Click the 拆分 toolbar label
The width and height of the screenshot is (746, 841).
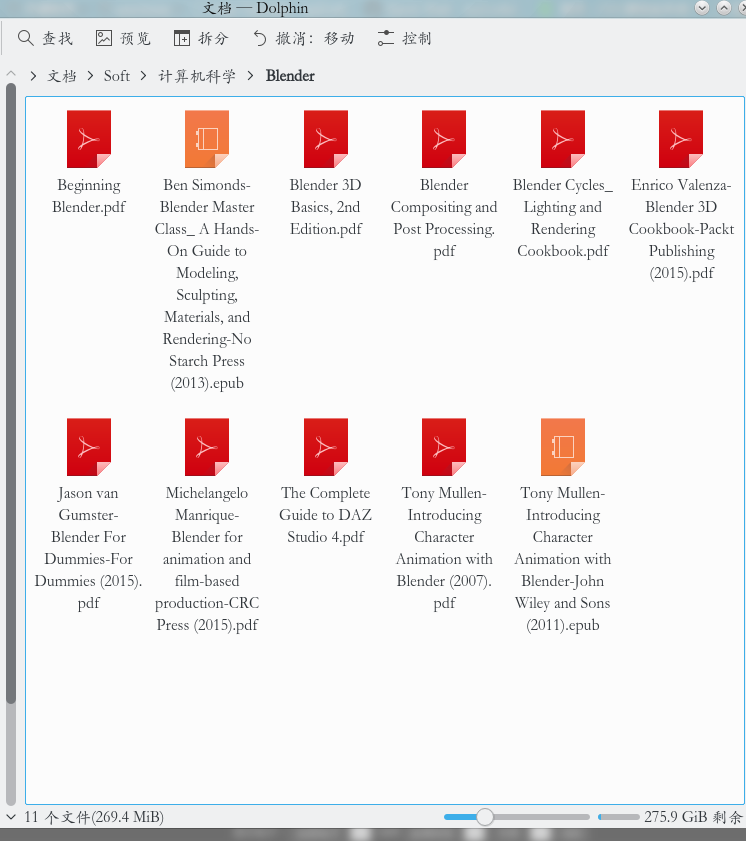(213, 39)
